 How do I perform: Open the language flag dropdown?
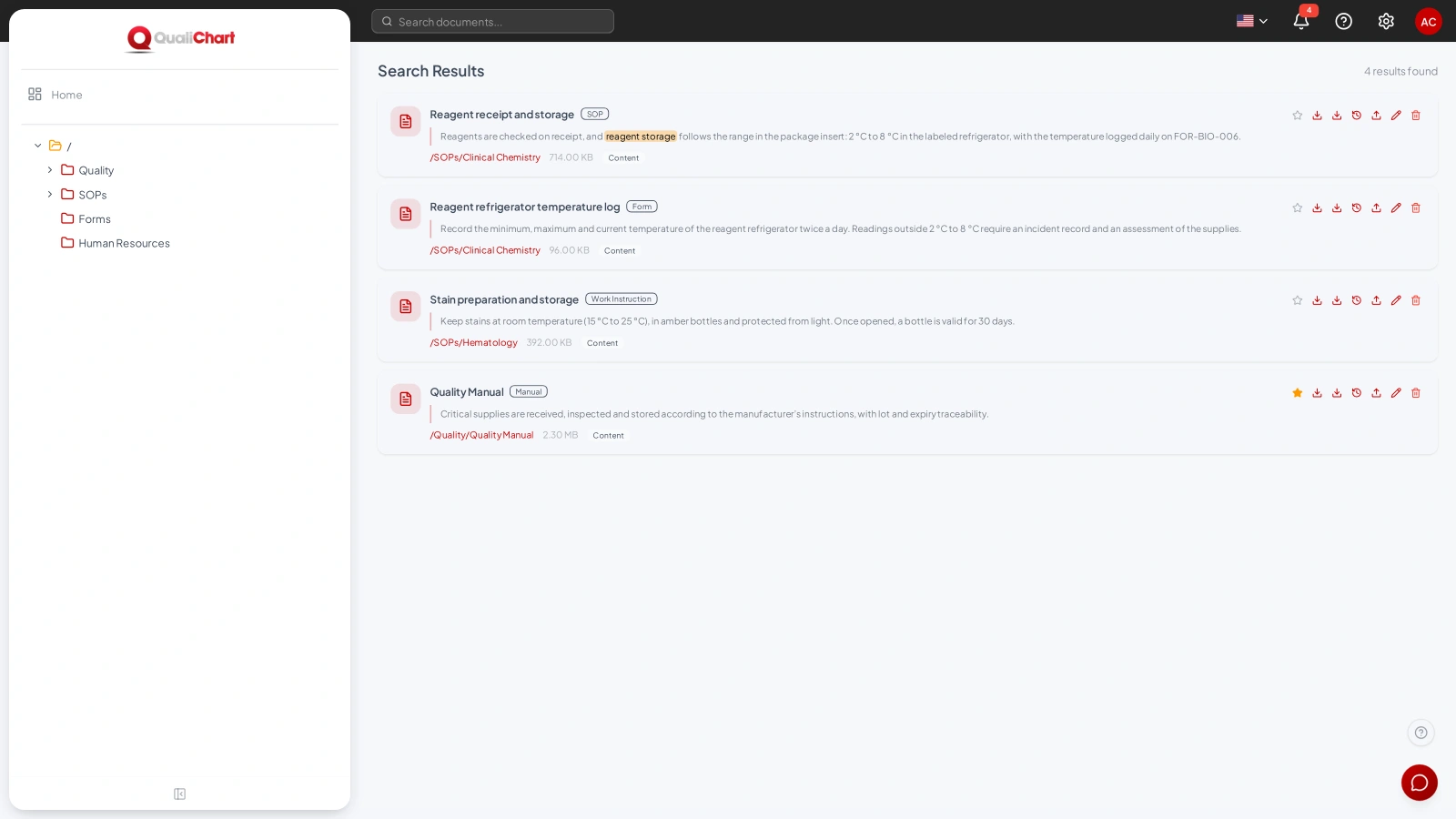1252,21
